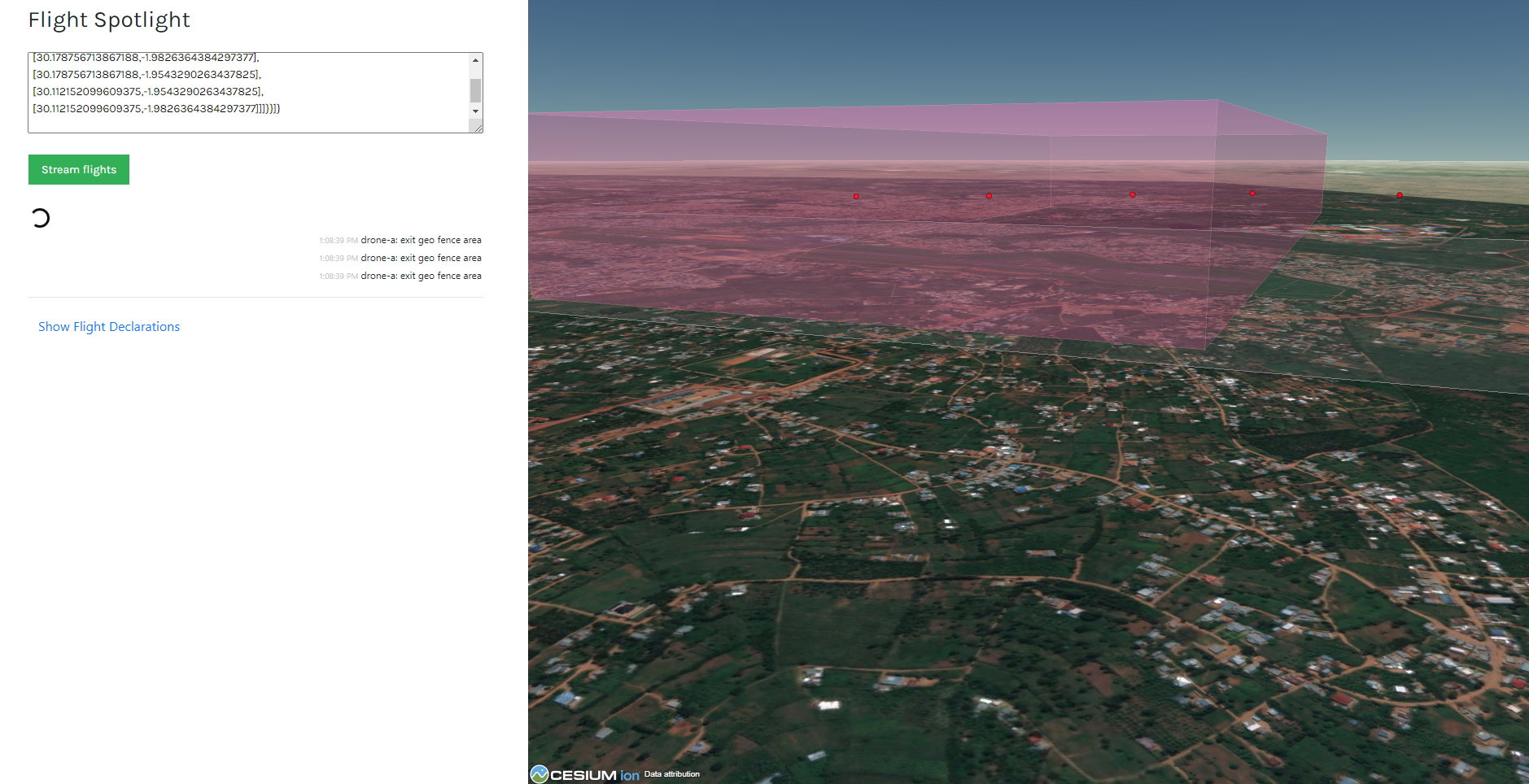
Task: Click the Cesium ion logo
Action: tap(585, 774)
